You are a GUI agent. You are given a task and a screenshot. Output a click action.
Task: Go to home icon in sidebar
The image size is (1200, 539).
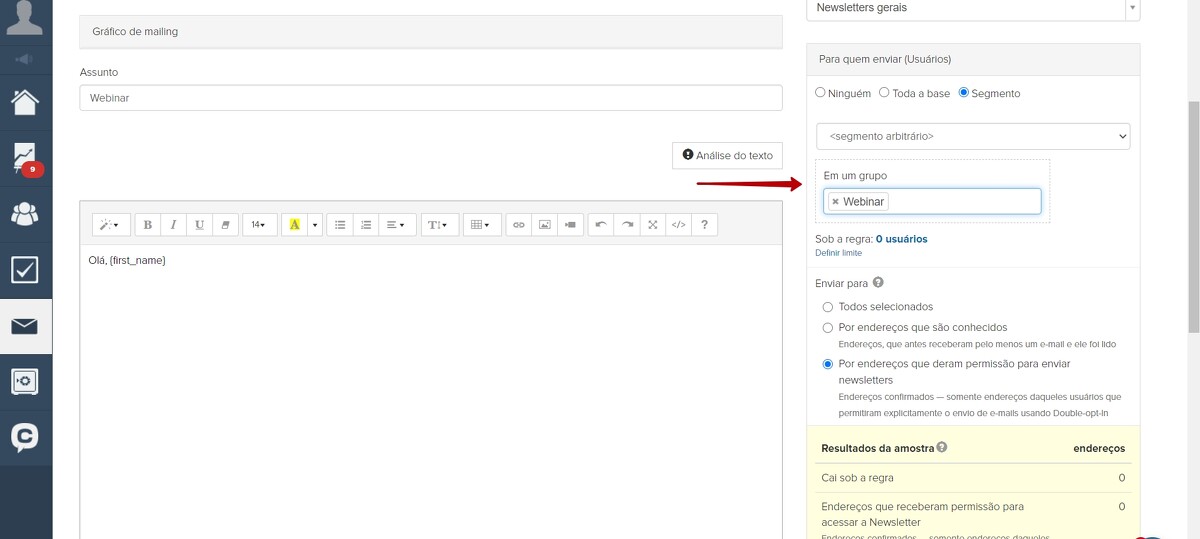[x=25, y=101]
